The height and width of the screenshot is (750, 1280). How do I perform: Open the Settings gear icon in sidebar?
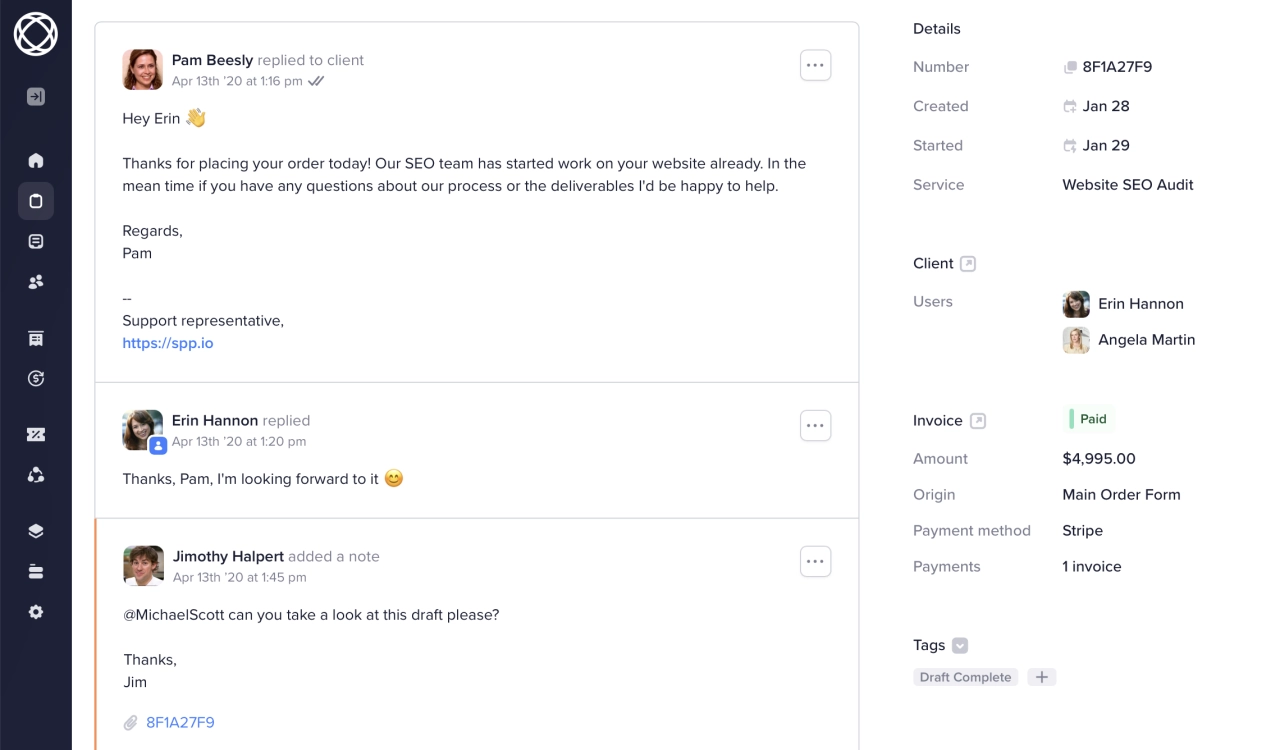[x=36, y=612]
